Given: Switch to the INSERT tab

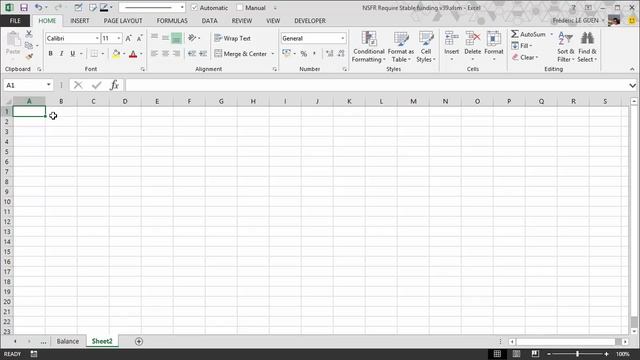Looking at the screenshot, I should (x=80, y=21).
